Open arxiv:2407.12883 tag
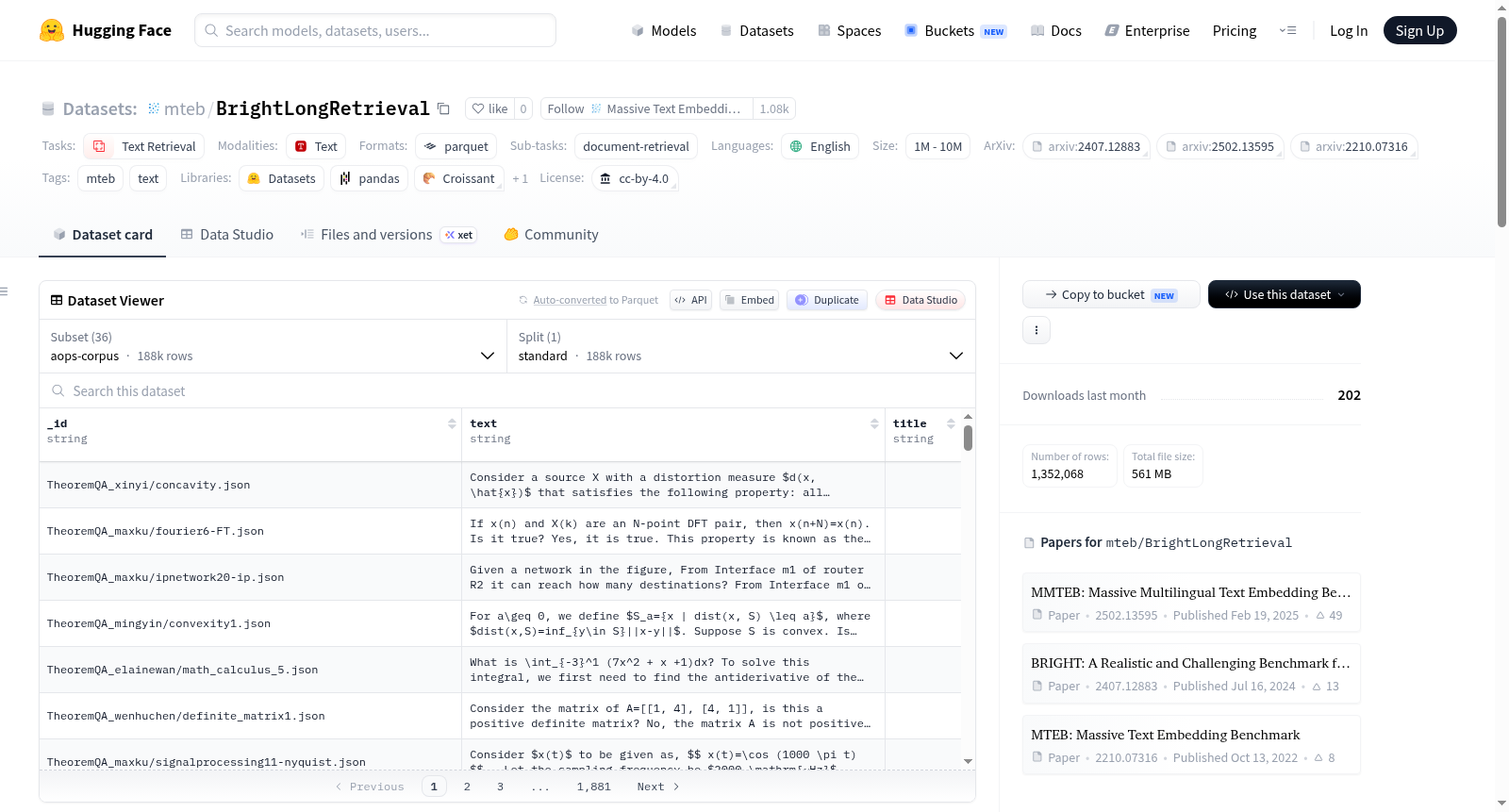Screen dimensions: 1509x812 1086,146
